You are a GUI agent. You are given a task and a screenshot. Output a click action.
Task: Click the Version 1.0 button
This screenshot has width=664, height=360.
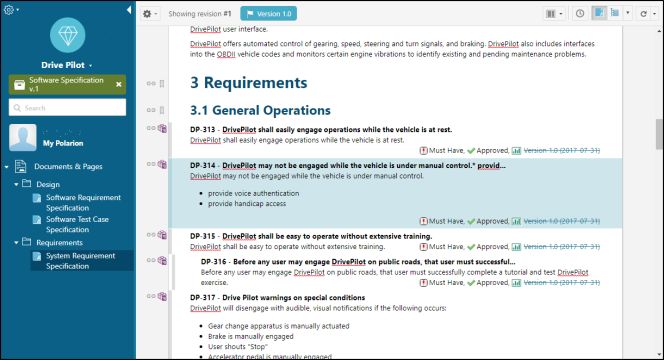pyautogui.click(x=268, y=14)
